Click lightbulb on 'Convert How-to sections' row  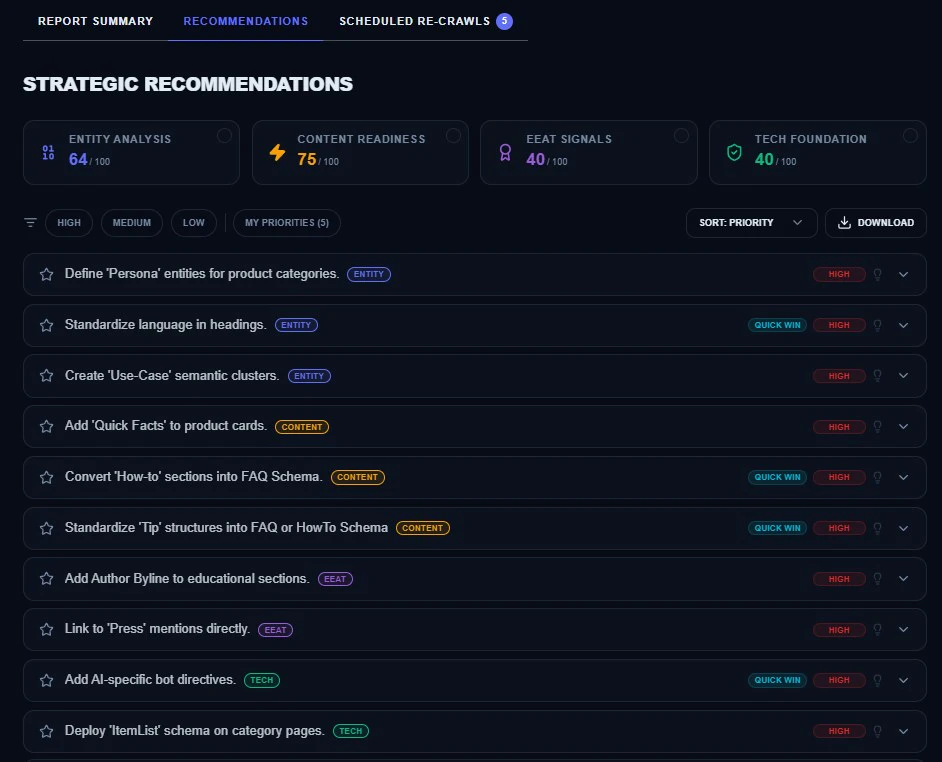tap(877, 477)
